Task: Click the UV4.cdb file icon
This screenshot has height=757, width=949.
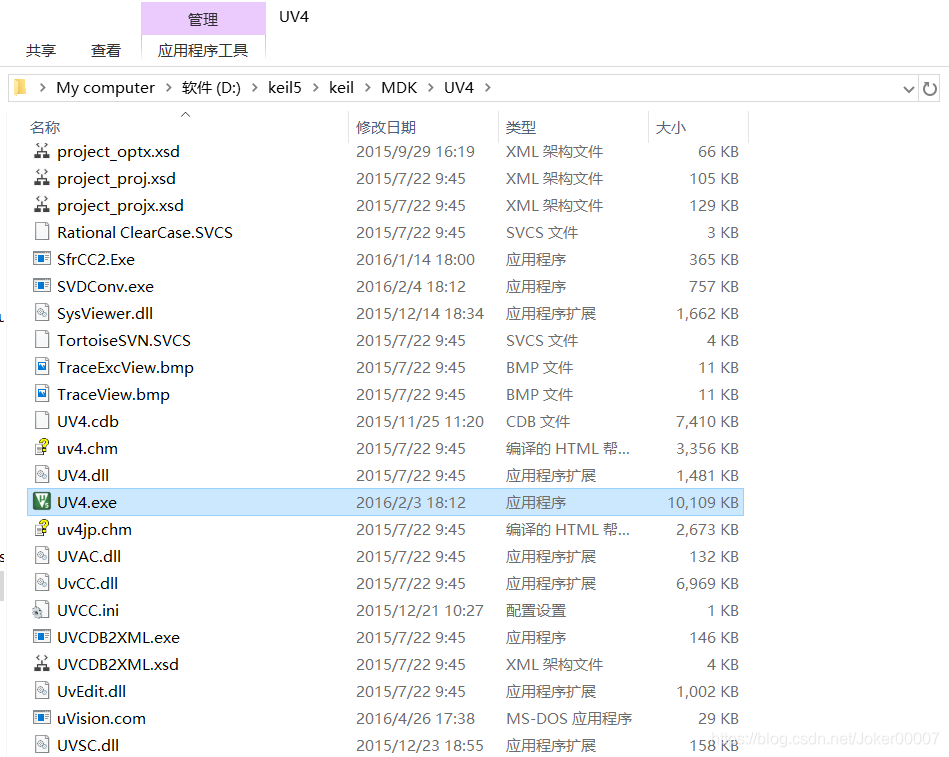Action: (41, 421)
